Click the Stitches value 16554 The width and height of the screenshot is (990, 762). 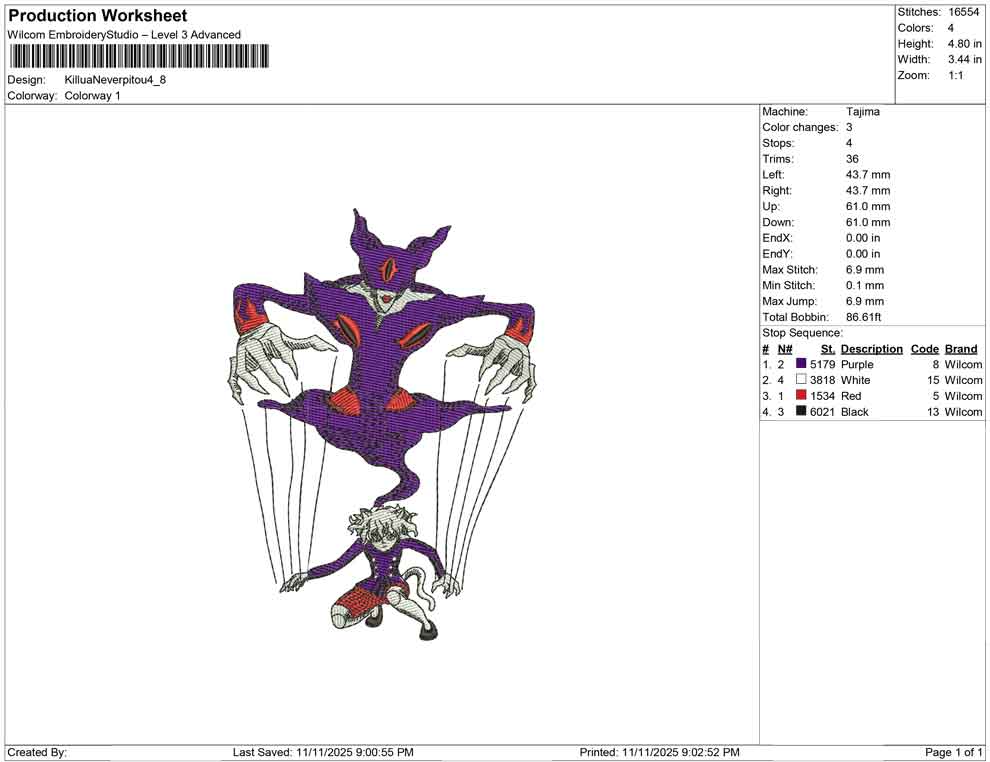(963, 12)
